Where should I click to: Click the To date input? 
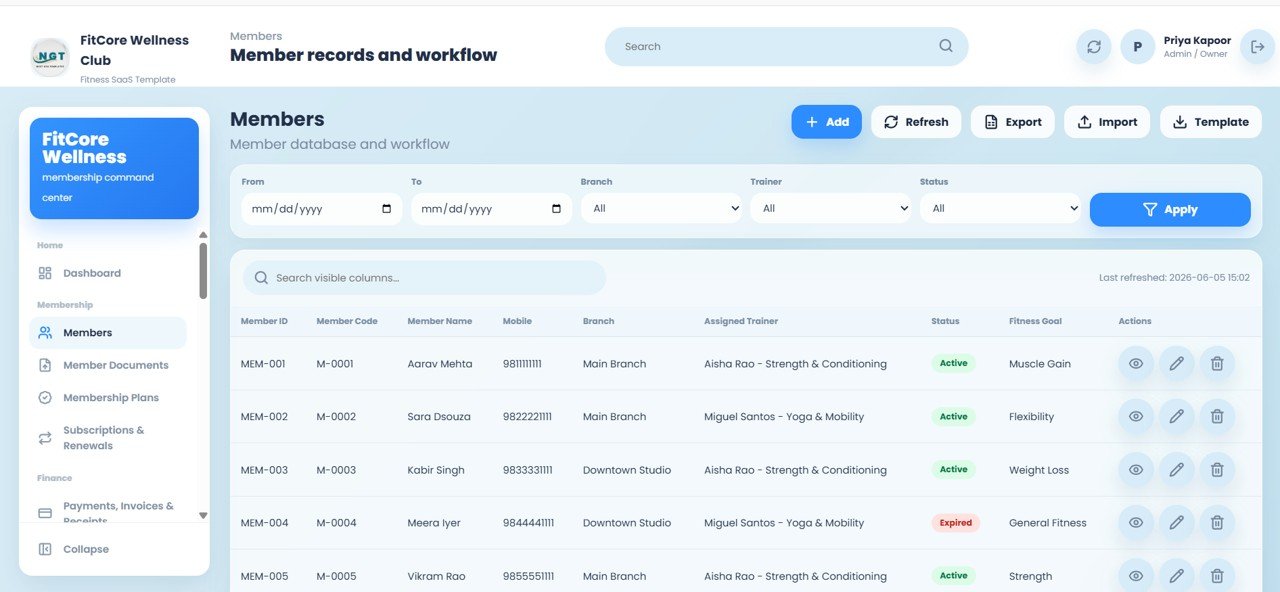pos(491,209)
